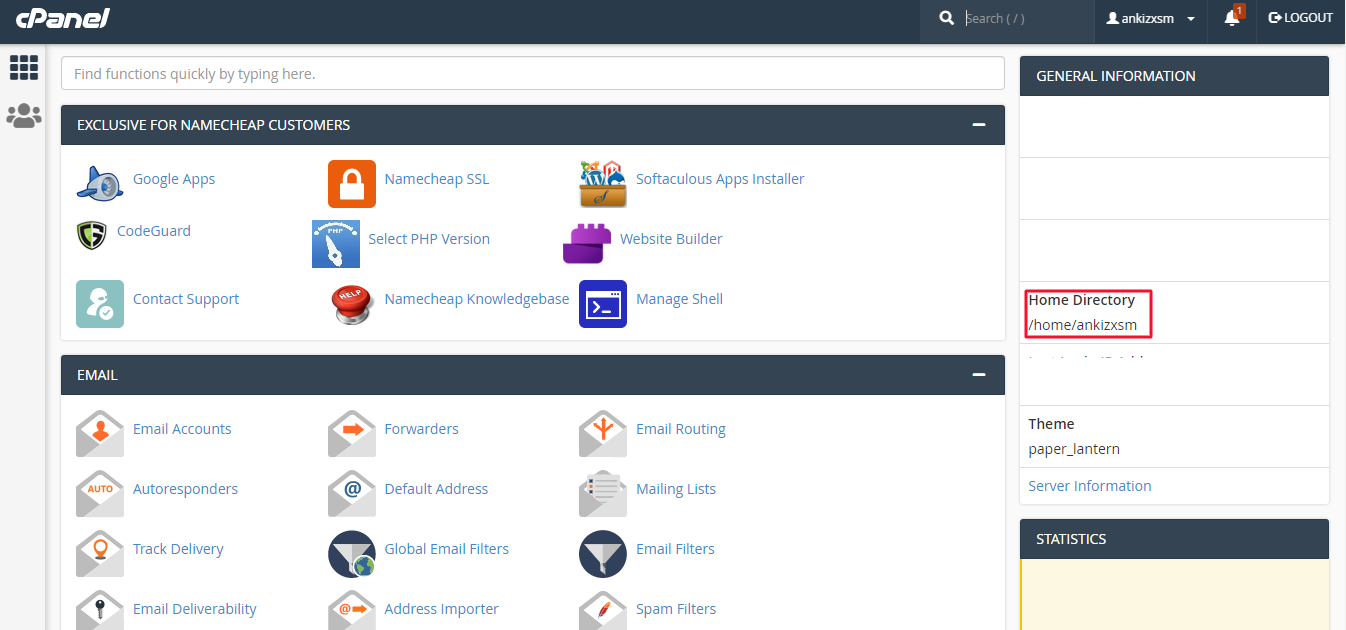Click the General Information panel header
This screenshot has height=630, width=1346.
coord(1174,76)
